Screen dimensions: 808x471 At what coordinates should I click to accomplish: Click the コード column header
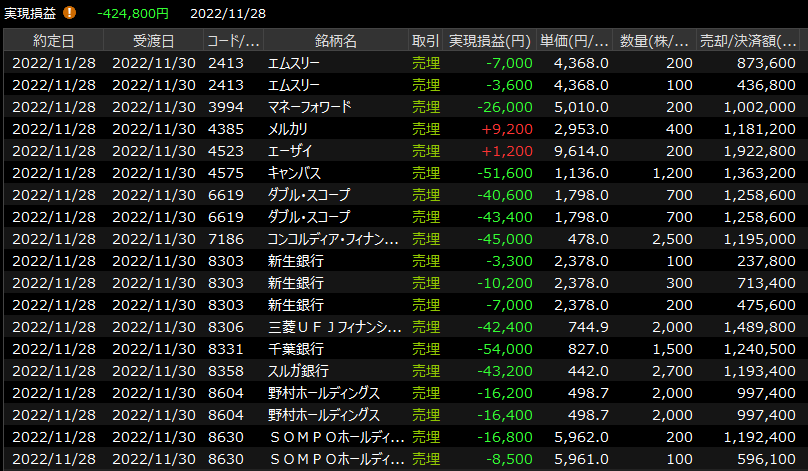tap(232, 41)
